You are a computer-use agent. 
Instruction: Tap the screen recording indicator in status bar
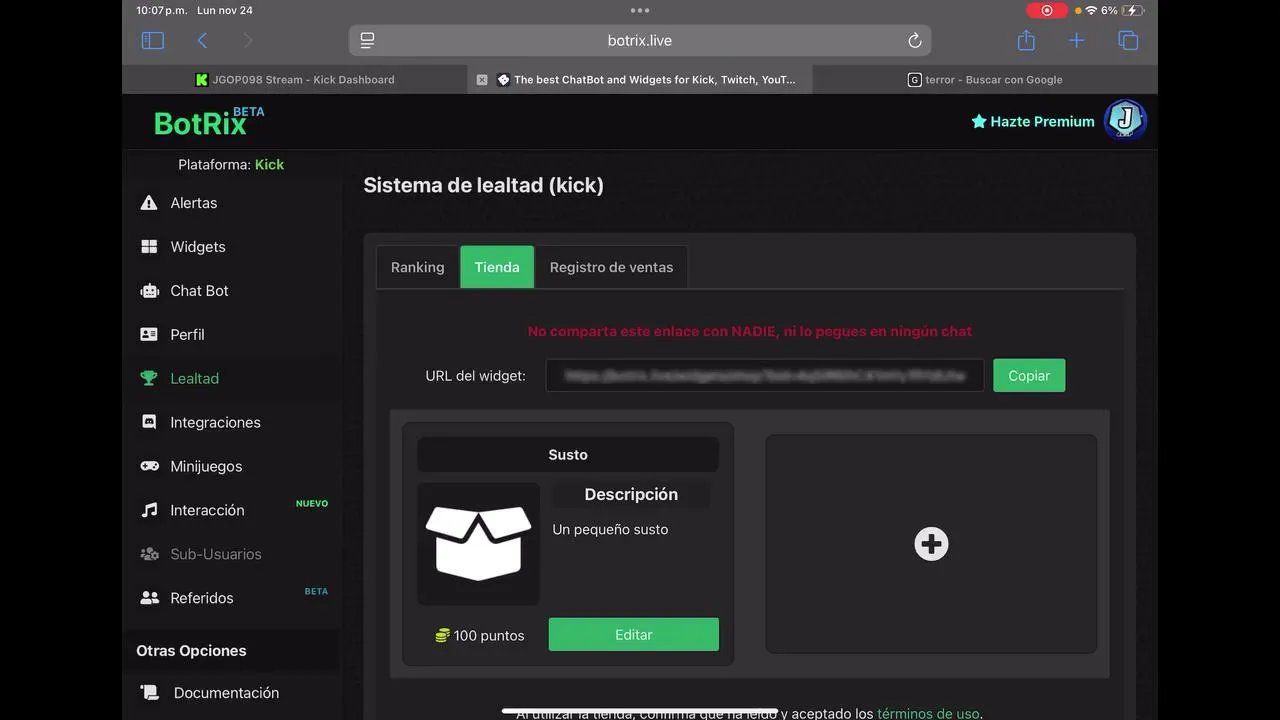click(1047, 10)
